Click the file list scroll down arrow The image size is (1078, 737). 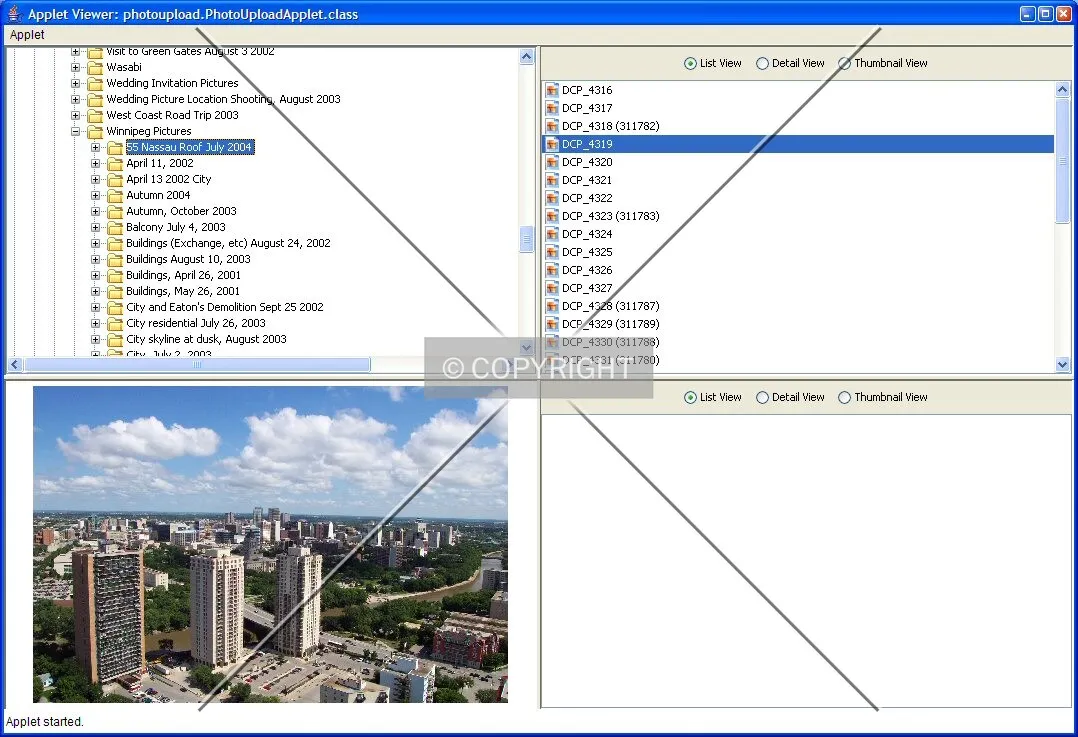(1063, 364)
